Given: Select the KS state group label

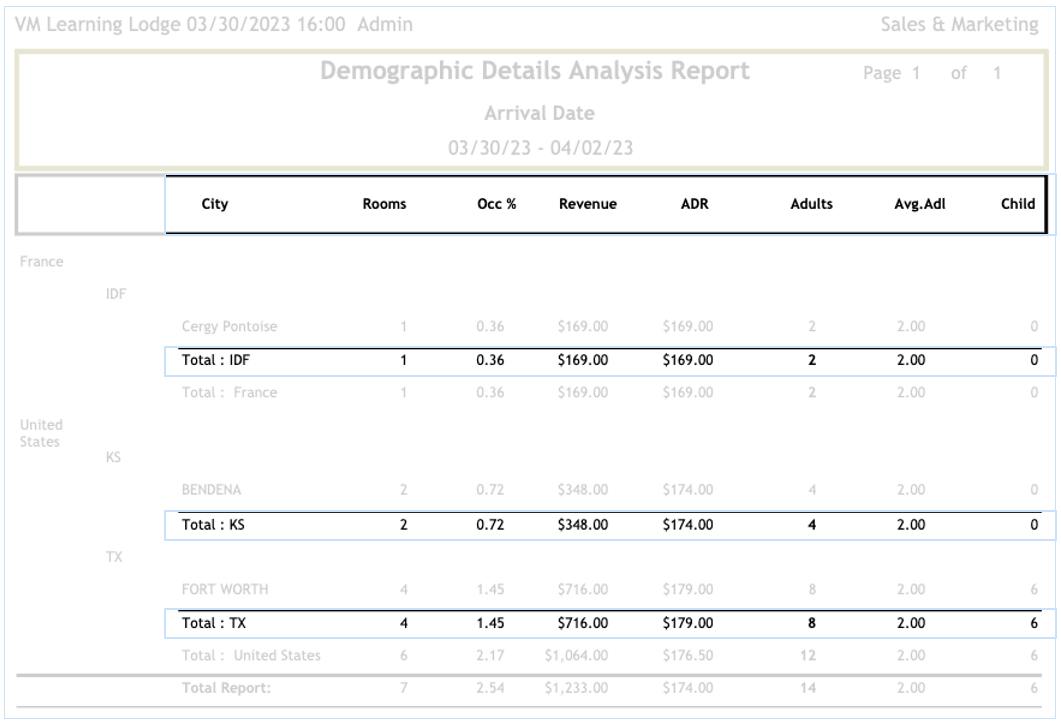Looking at the screenshot, I should coord(113,458).
